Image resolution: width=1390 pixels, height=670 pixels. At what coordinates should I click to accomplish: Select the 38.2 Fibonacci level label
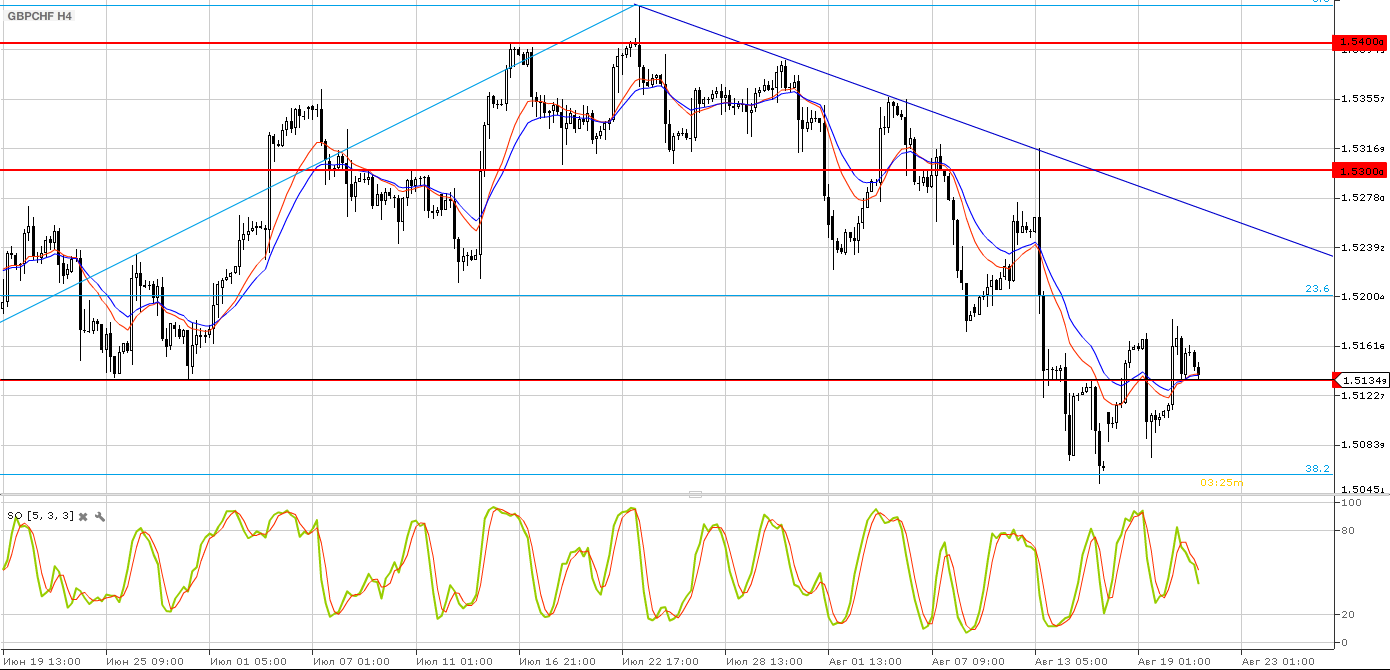[x=1317, y=468]
